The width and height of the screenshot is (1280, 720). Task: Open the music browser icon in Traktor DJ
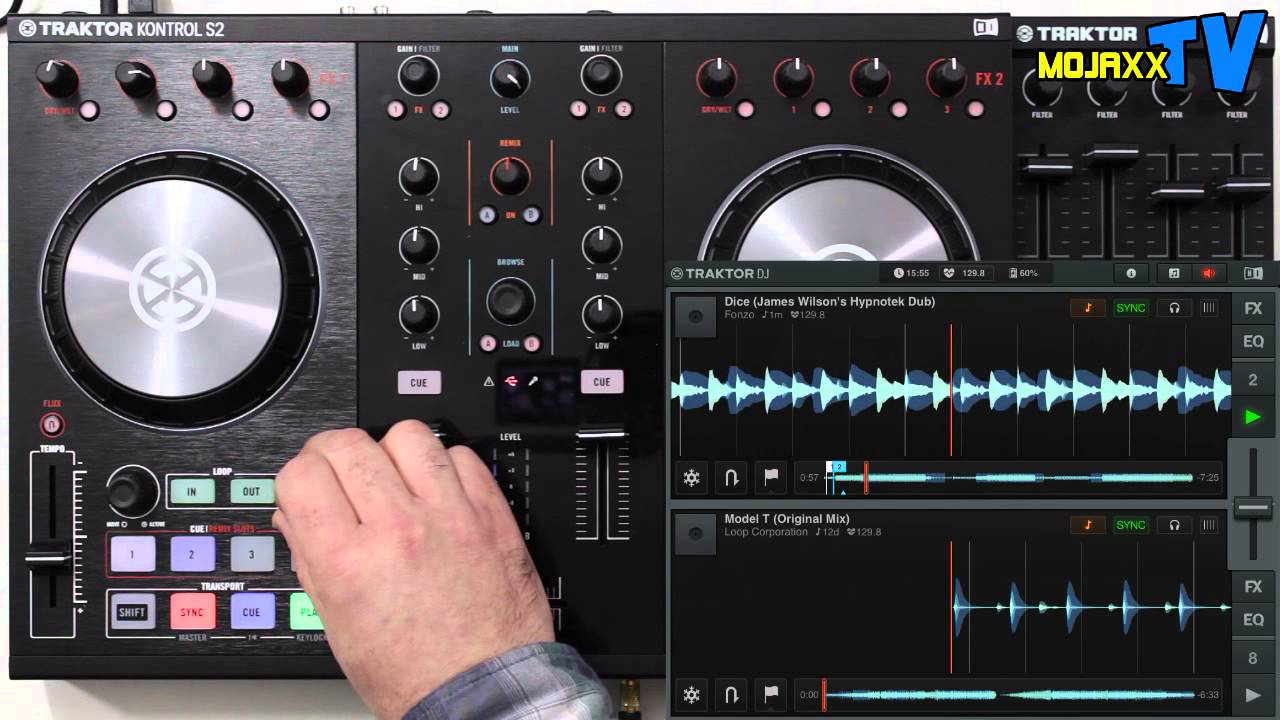pyautogui.click(x=1174, y=273)
